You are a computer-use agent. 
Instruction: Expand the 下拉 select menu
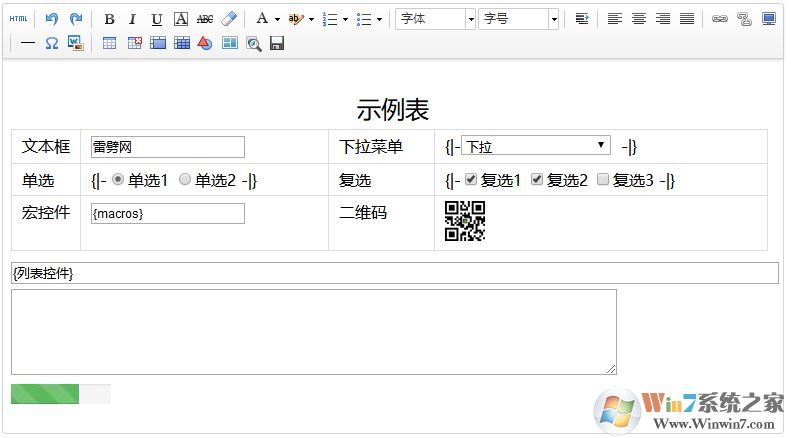[x=536, y=146]
